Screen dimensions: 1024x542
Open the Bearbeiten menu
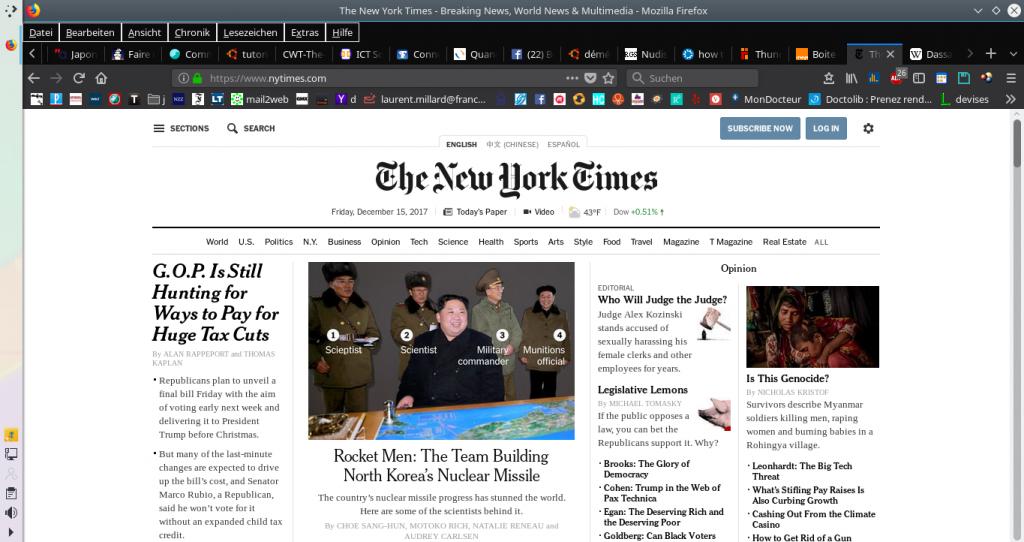pos(90,33)
